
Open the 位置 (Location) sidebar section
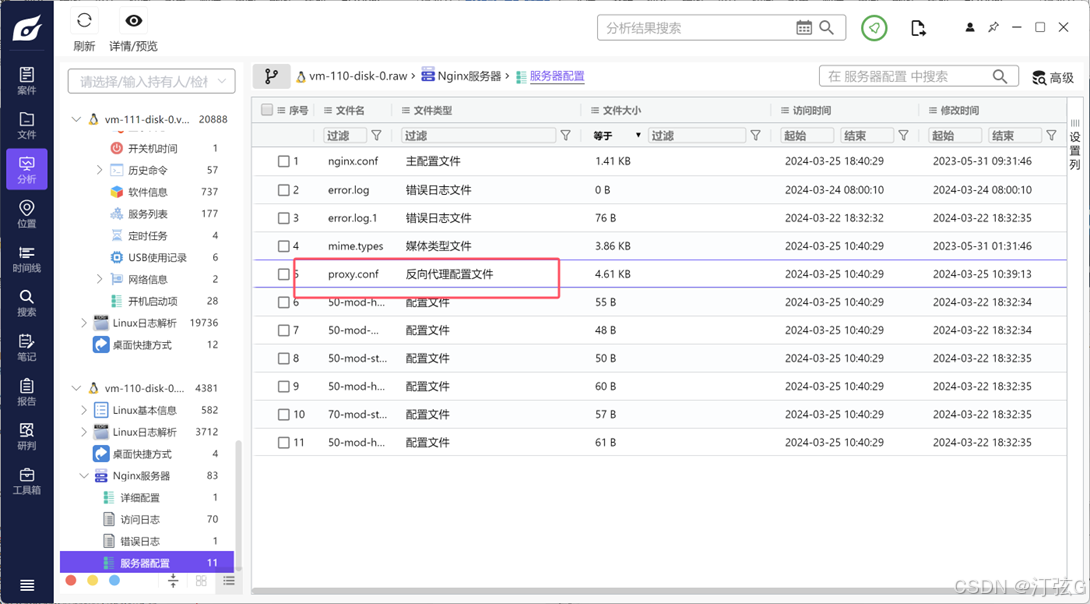click(26, 213)
